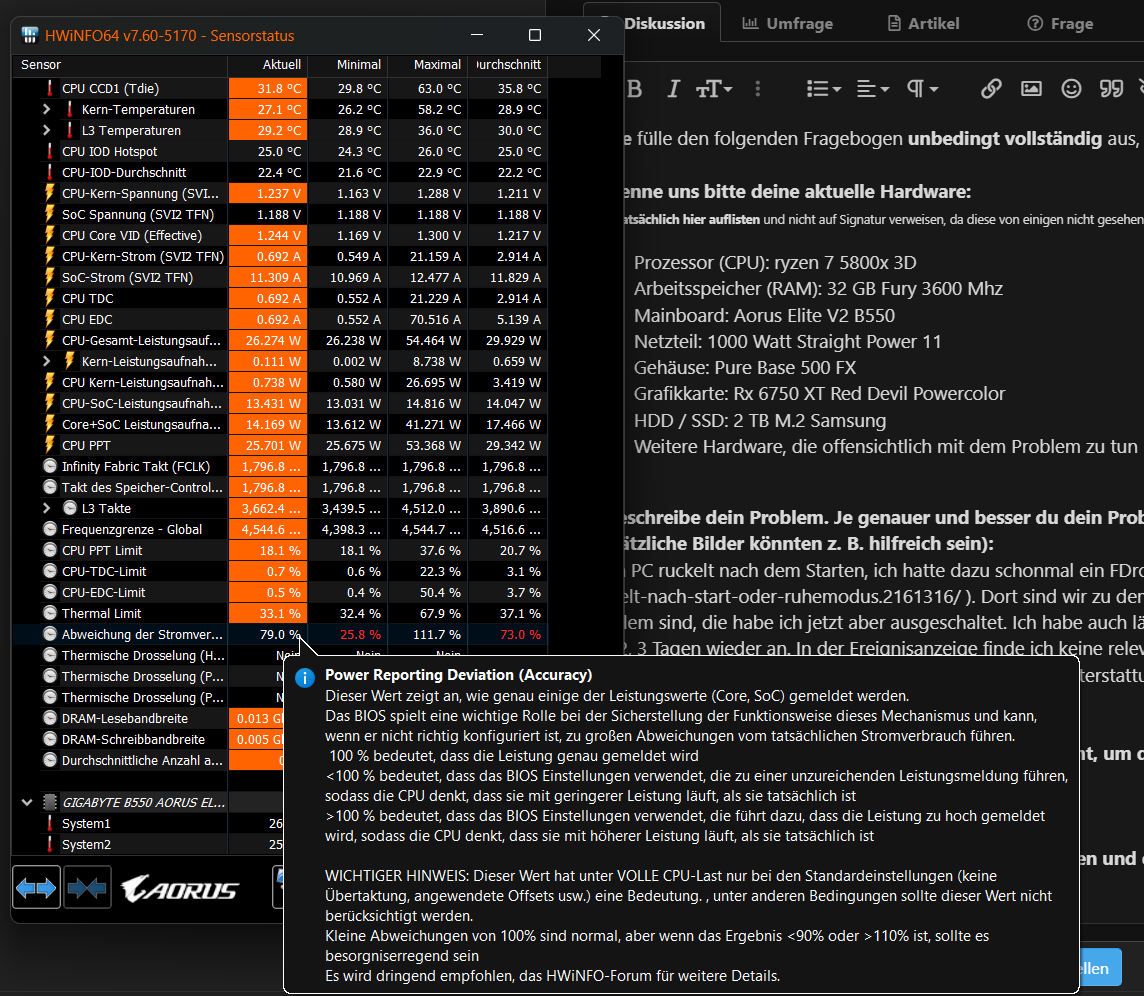The width and height of the screenshot is (1144, 996).
Task: Expand the Kern-Leistungsaufnahme row
Action: [x=47, y=361]
